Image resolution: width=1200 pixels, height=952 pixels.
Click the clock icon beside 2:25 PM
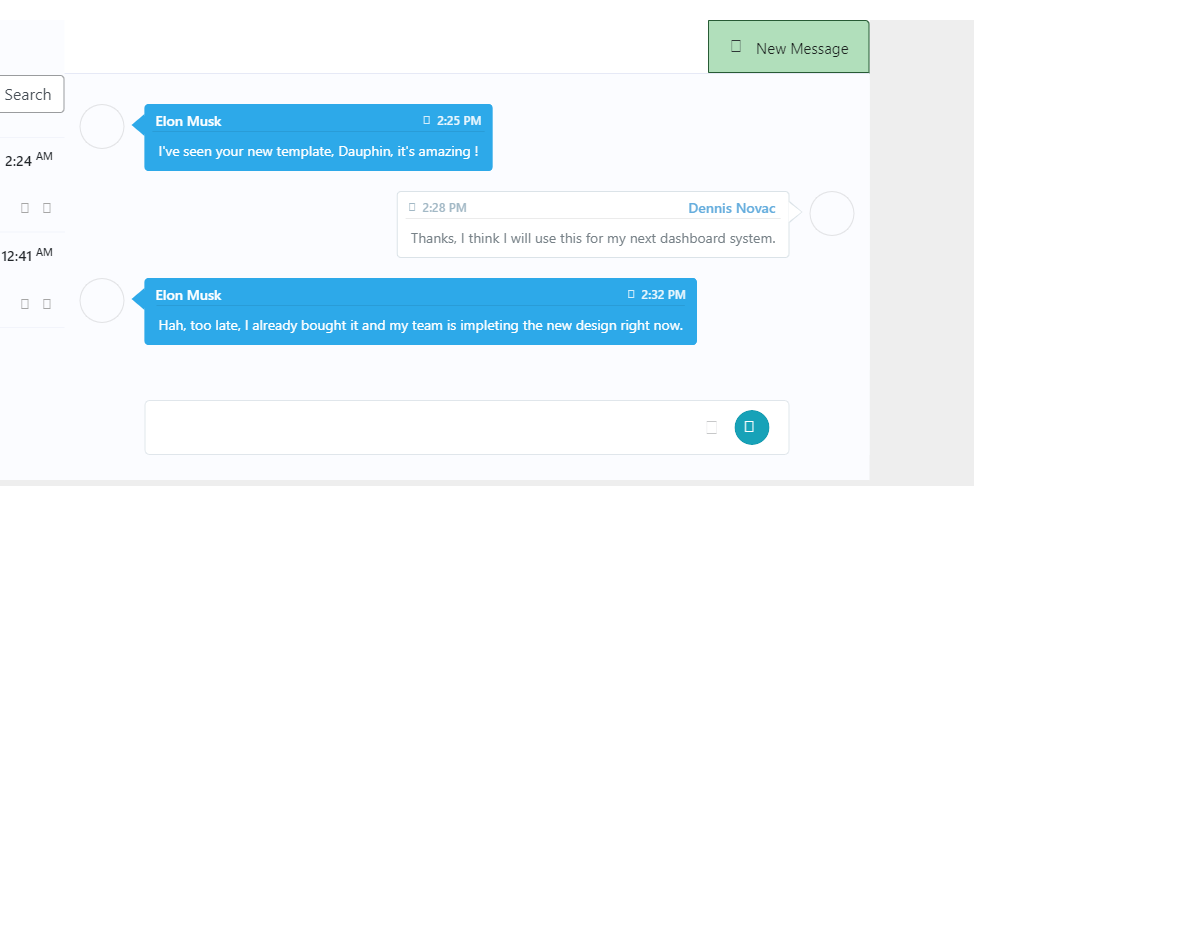[427, 120]
